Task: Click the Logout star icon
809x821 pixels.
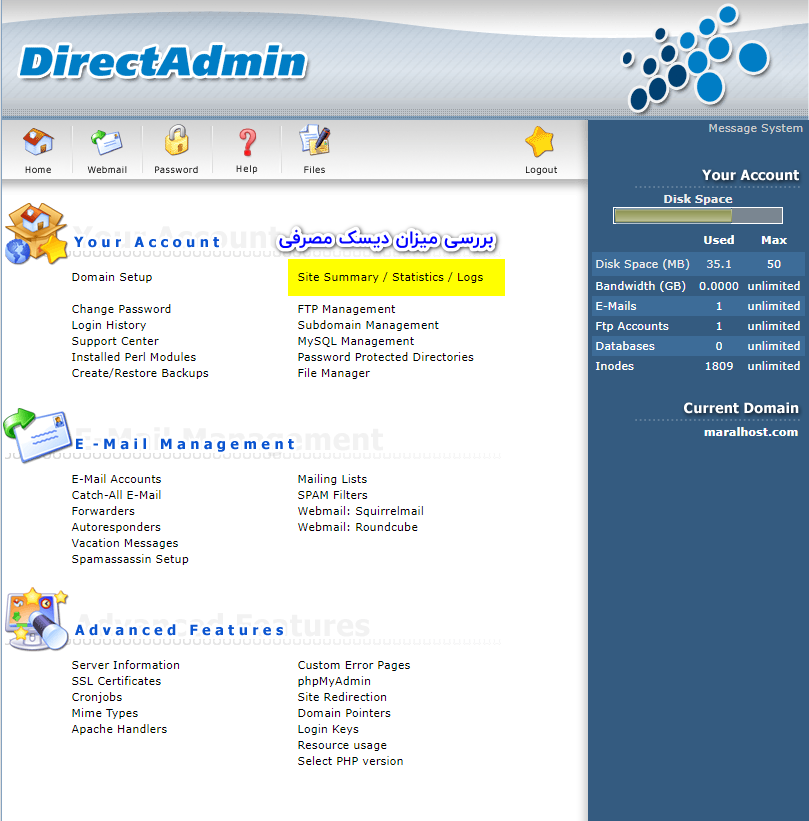Action: [x=540, y=141]
